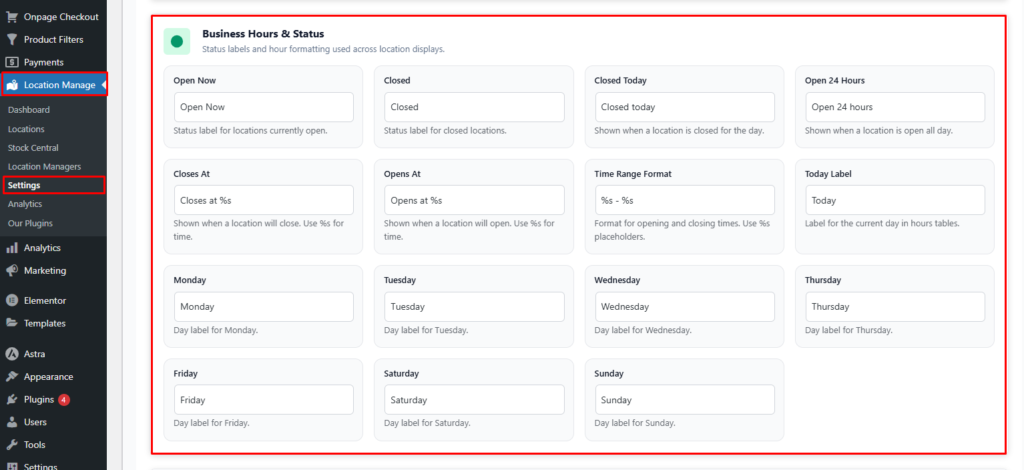This screenshot has width=1024, height=470.
Task: Focus the Closes At text field
Action: (263, 200)
